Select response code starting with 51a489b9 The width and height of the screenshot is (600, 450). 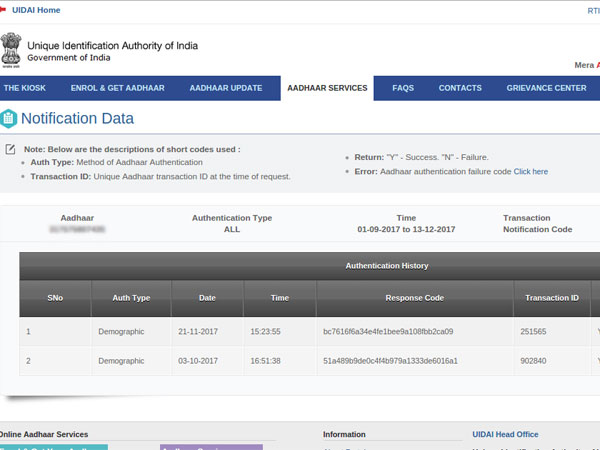pyautogui.click(x=390, y=360)
